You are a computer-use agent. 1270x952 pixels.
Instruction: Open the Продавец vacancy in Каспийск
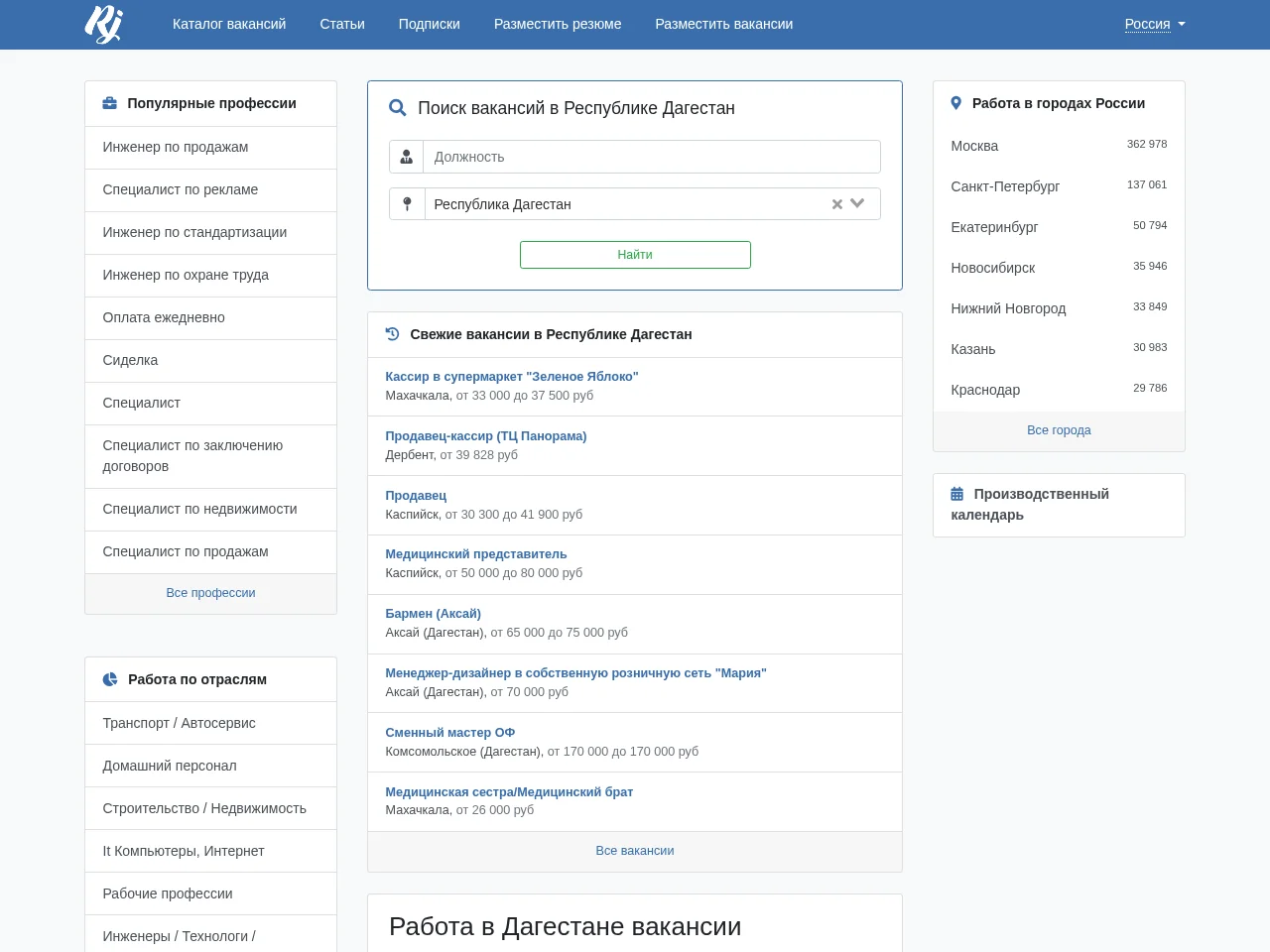(416, 496)
